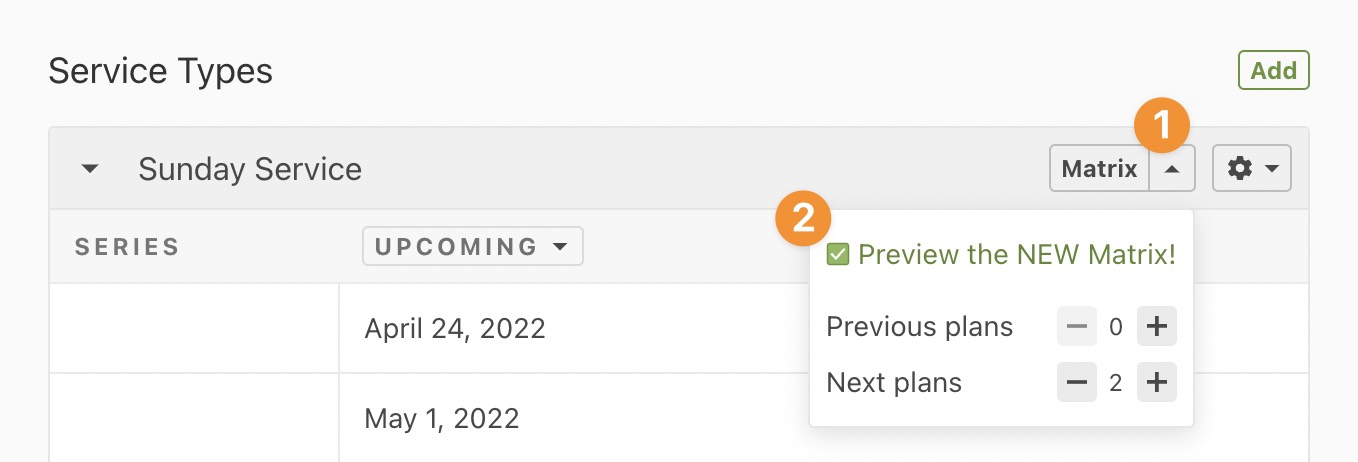The height and width of the screenshot is (462, 1358).
Task: Click the SERIES column header
Action: point(127,247)
